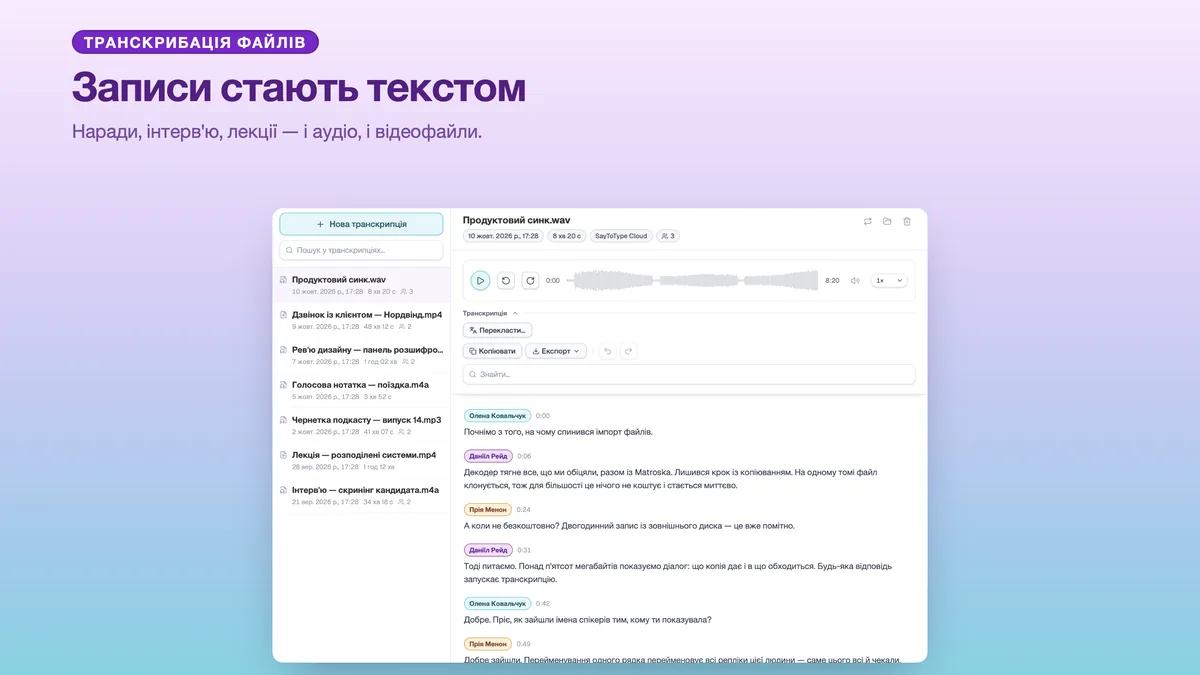The height and width of the screenshot is (675, 1200).
Task: Open Рев'ю дизайну — панель transcription
Action: tap(361, 355)
